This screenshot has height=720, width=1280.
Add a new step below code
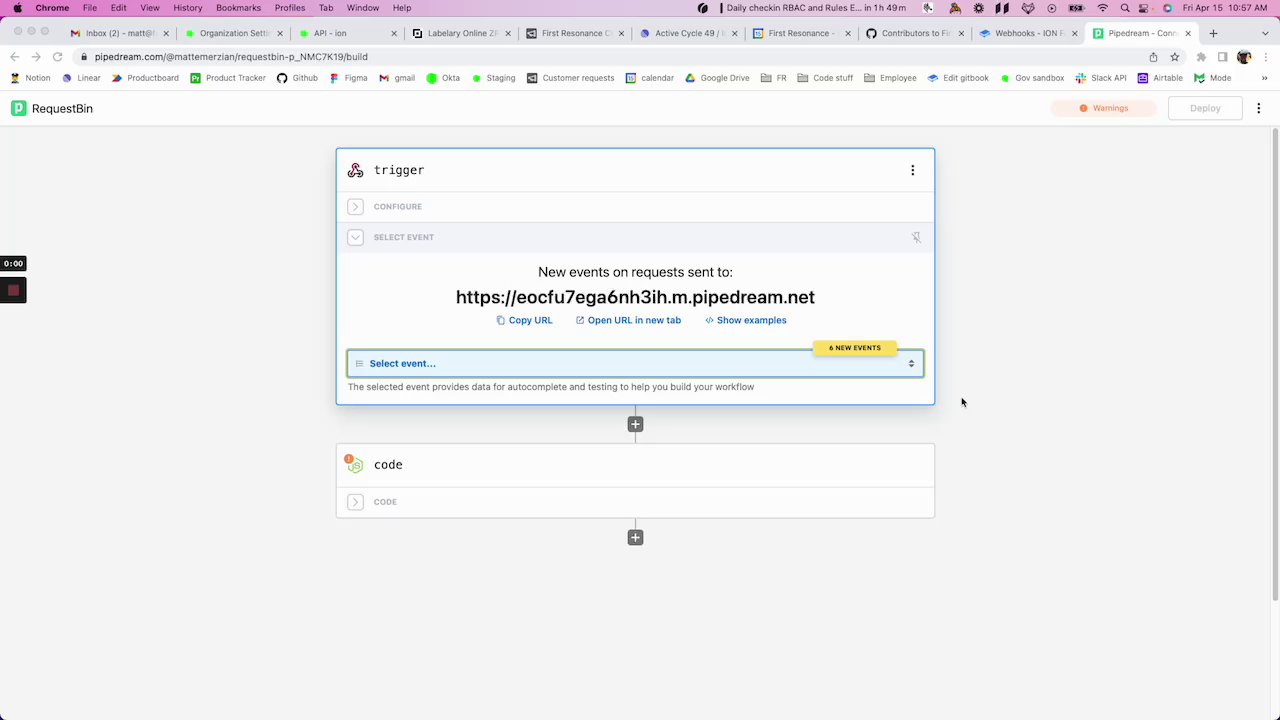click(635, 537)
